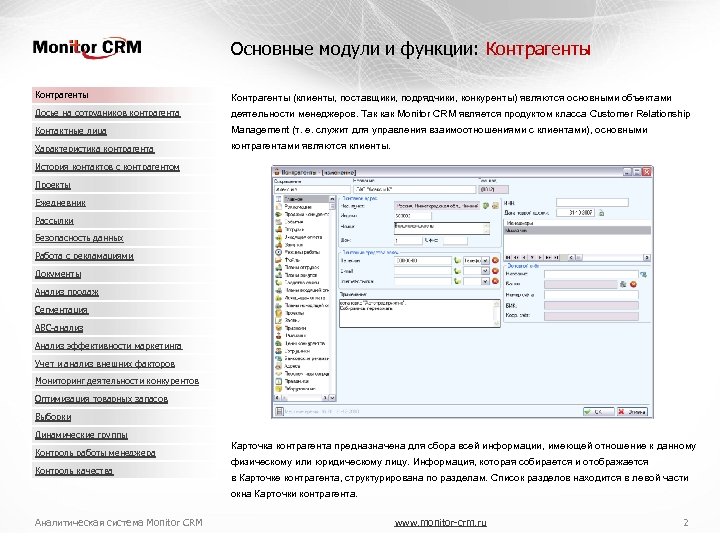Click into the Примечание text area
Image resolution: width=720 pixels, height=540 pixels.
[420, 313]
